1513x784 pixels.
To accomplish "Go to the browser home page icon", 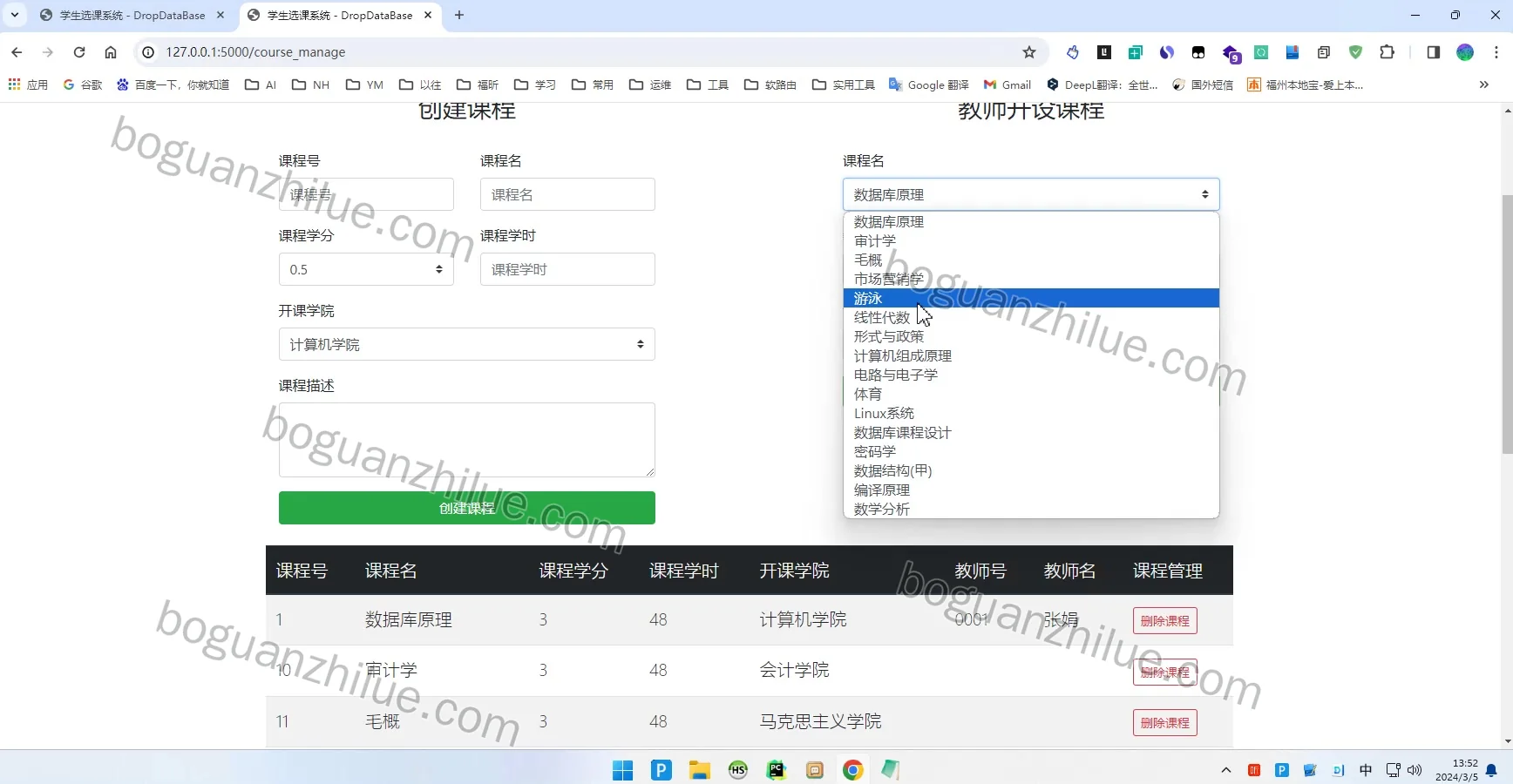I will pyautogui.click(x=111, y=52).
